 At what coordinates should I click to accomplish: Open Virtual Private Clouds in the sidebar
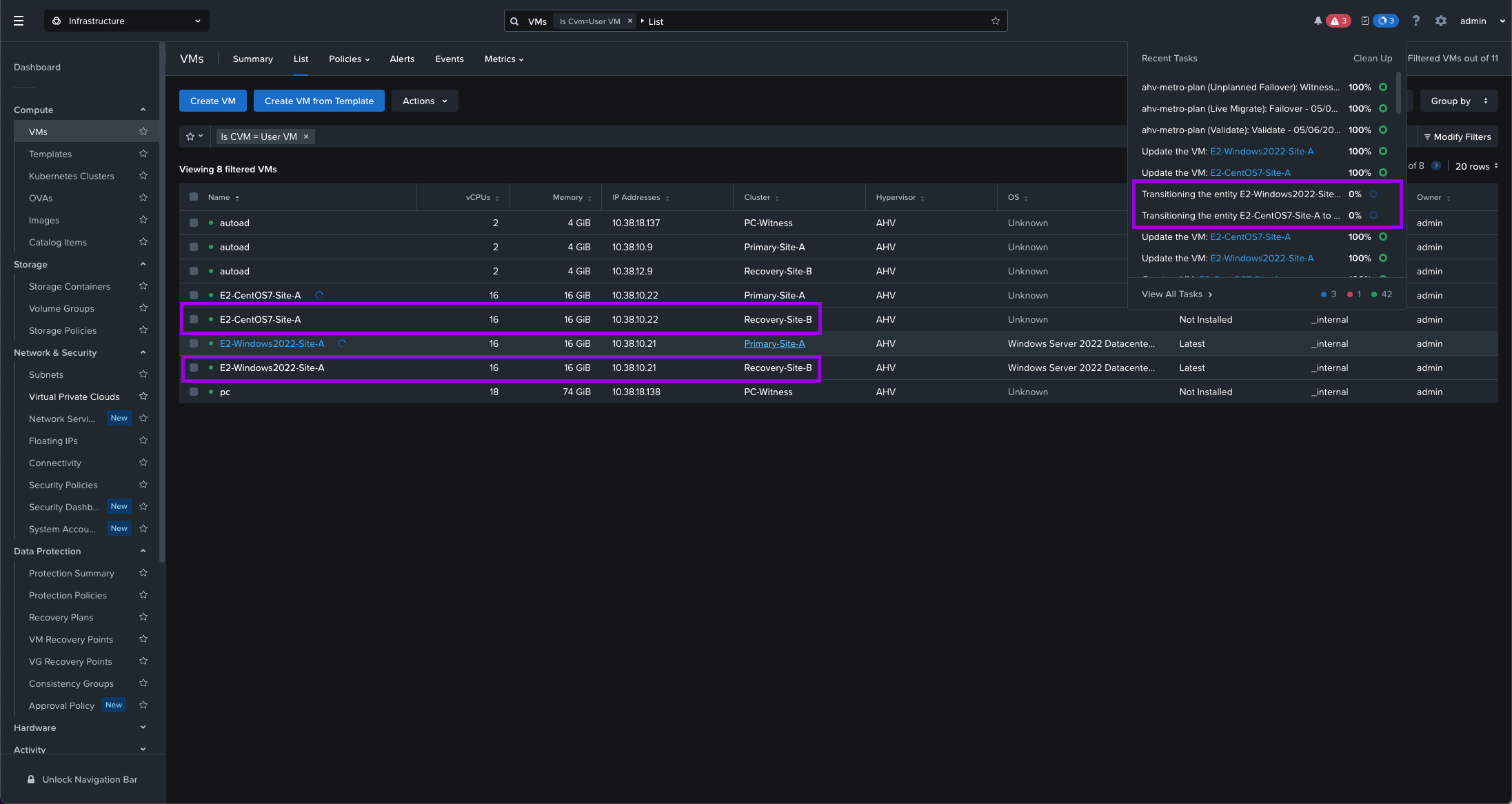[x=74, y=396]
